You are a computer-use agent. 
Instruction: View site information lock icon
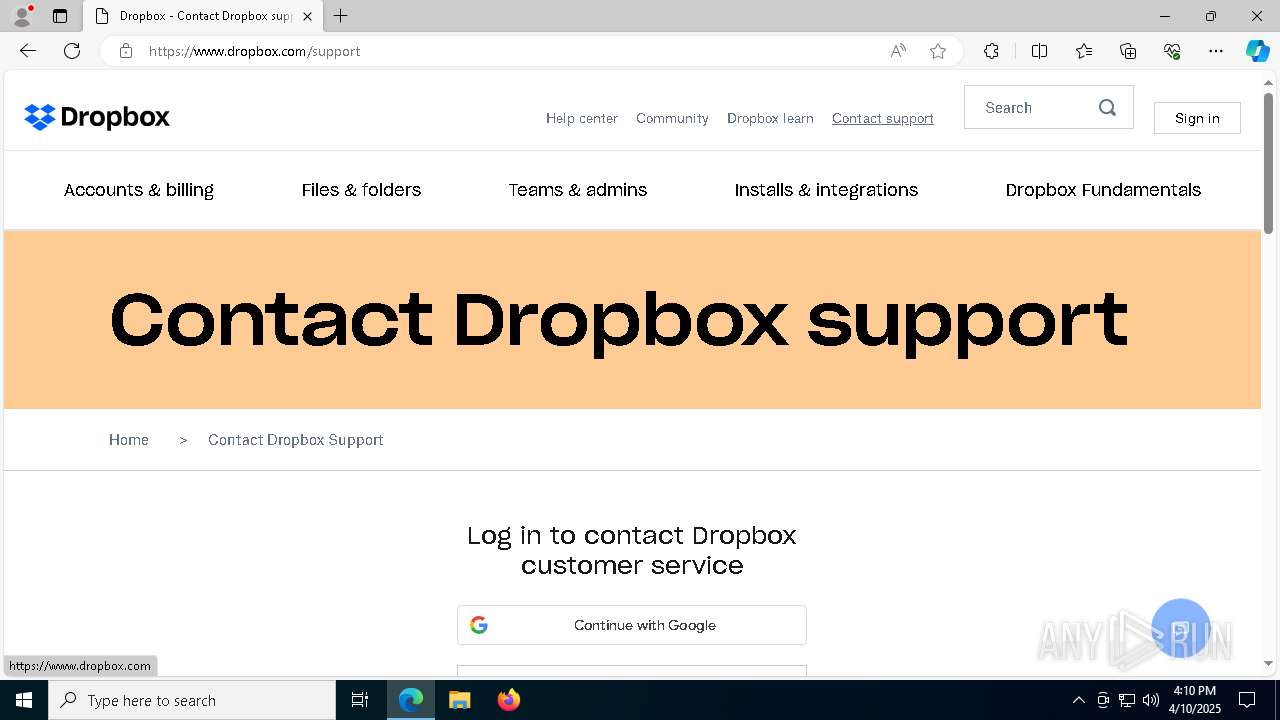126,51
